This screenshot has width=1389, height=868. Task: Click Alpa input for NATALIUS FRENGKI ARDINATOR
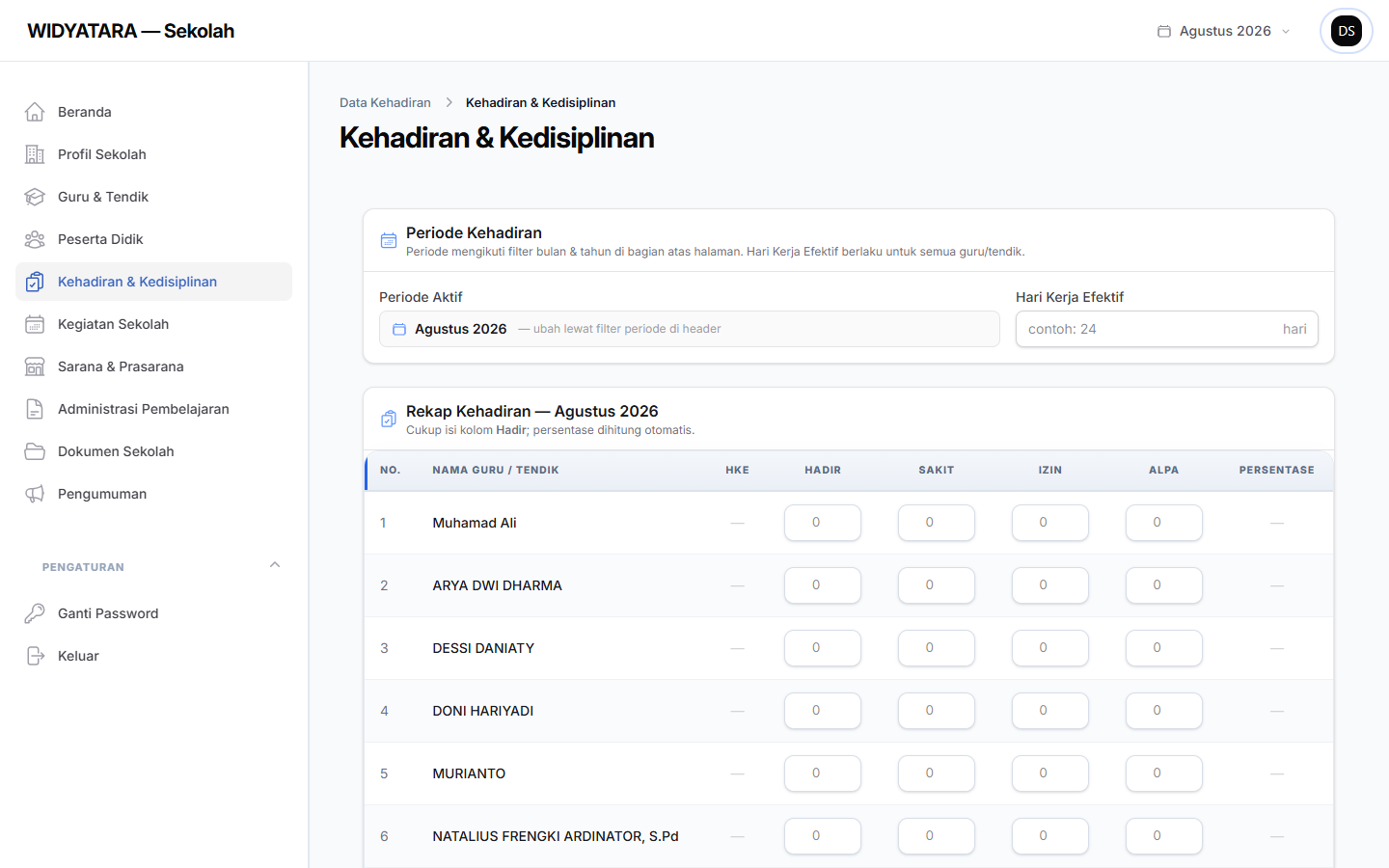coord(1164,836)
